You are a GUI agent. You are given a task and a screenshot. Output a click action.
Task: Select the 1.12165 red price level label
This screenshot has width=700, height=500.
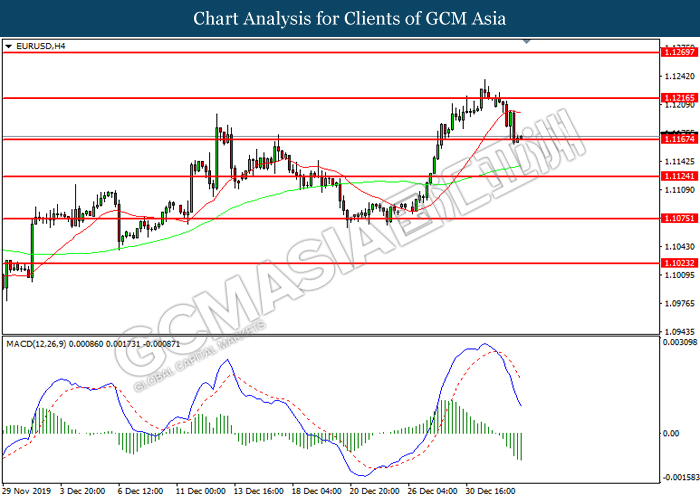(x=679, y=98)
